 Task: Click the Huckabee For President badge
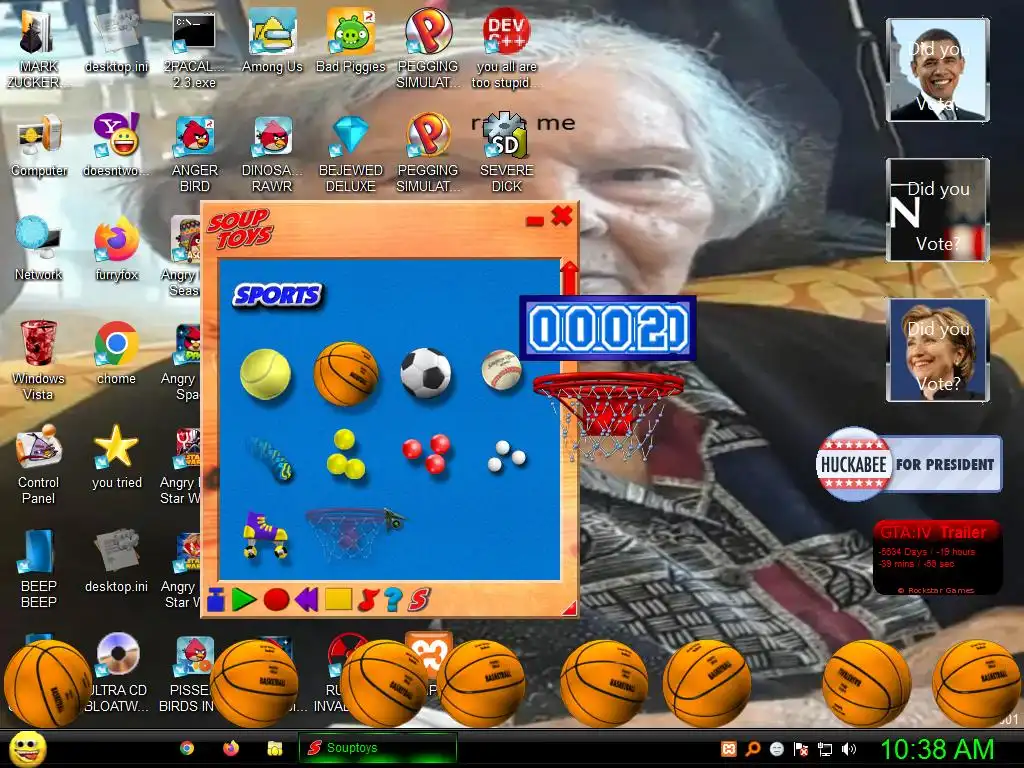click(908, 464)
